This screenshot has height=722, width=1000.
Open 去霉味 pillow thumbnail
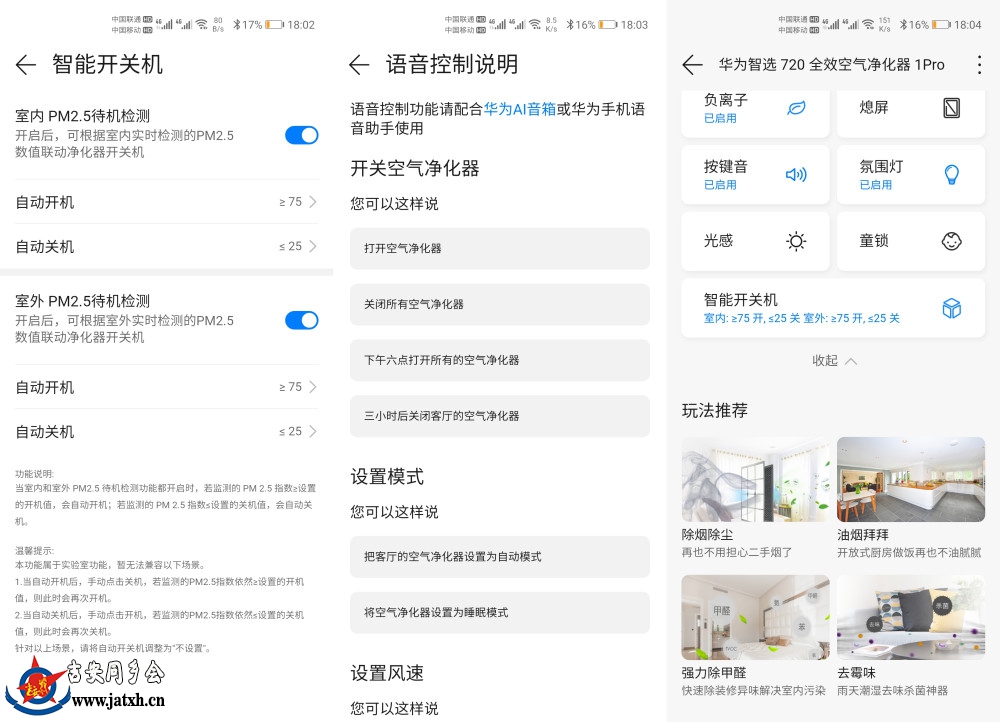click(911, 617)
